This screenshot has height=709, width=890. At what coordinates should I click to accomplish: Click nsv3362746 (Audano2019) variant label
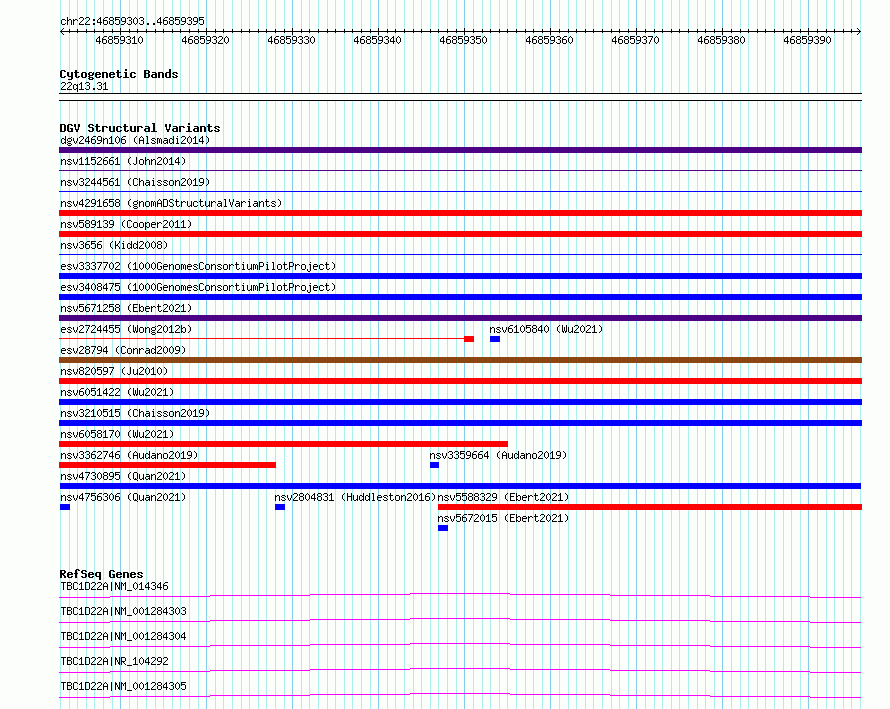pyautogui.click(x=129, y=455)
